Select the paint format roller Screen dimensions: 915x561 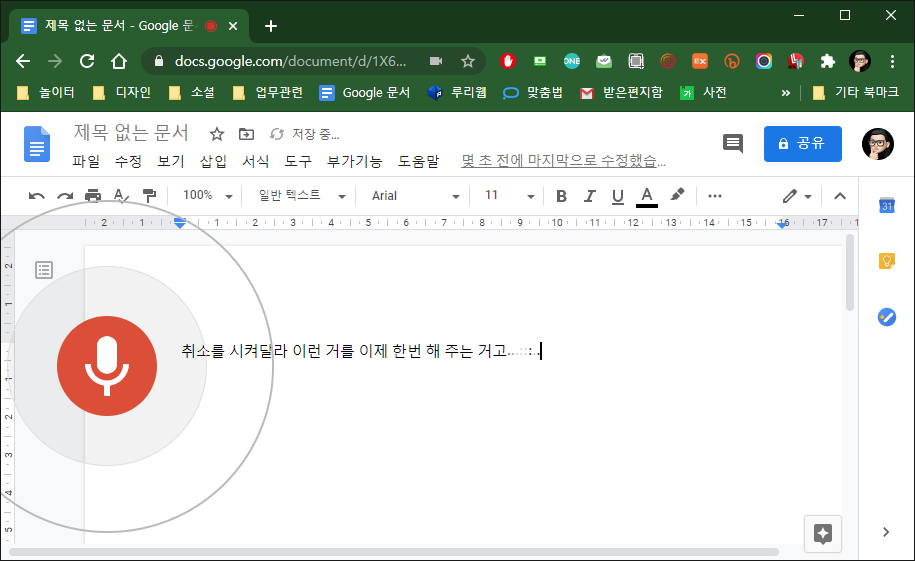[149, 196]
